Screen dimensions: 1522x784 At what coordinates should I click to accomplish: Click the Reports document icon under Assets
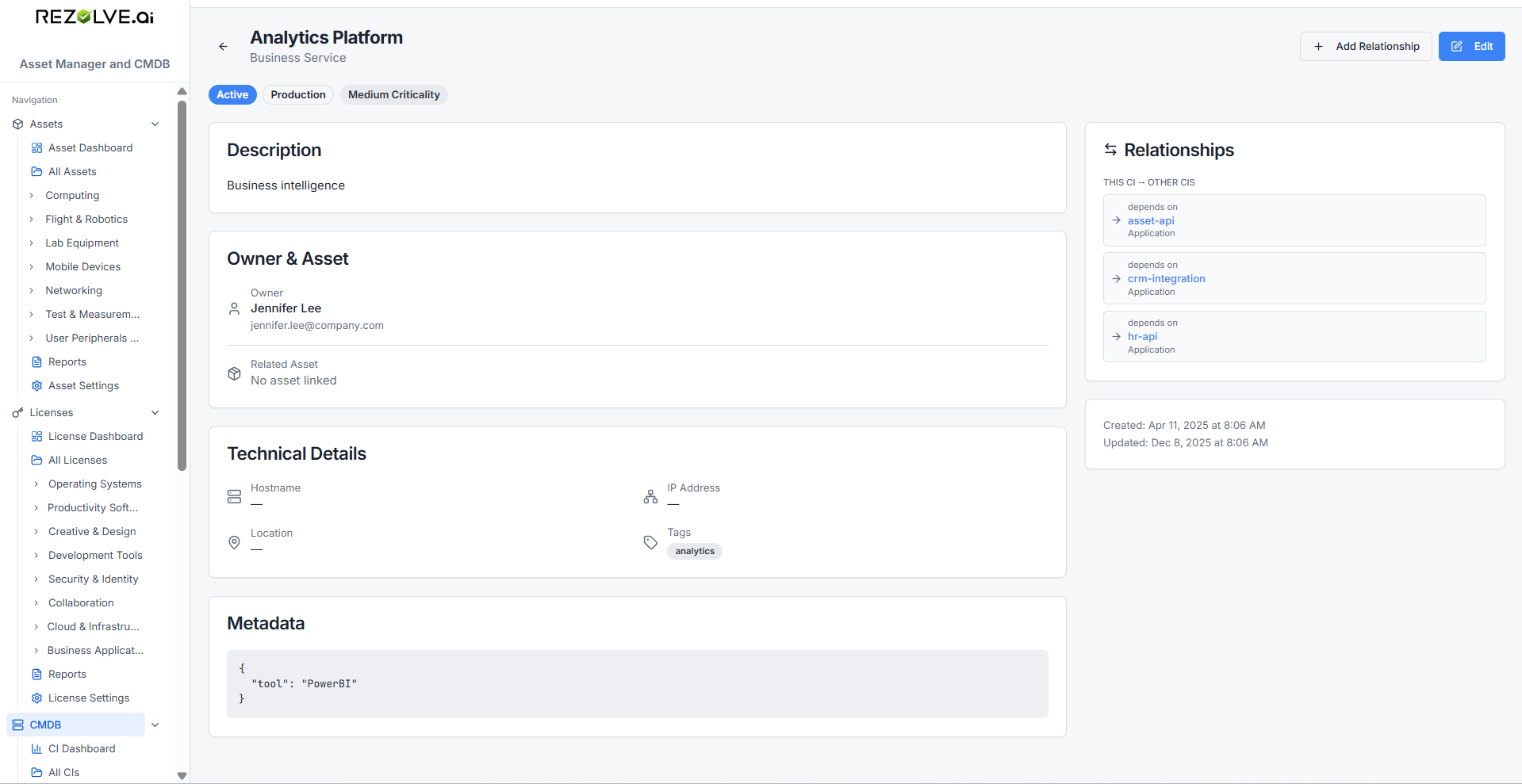point(36,362)
